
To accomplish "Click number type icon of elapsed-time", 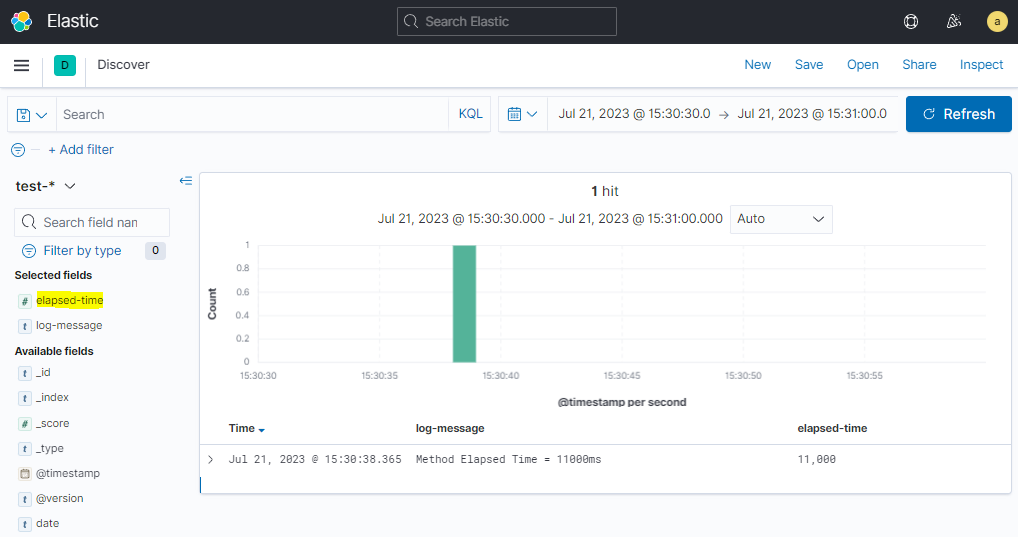I will click(x=25, y=301).
